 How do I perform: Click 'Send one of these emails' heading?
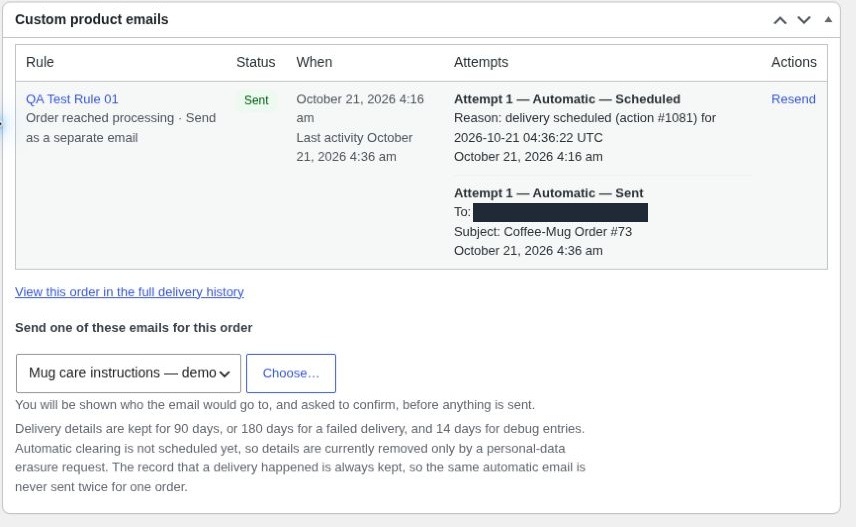click(x=134, y=328)
